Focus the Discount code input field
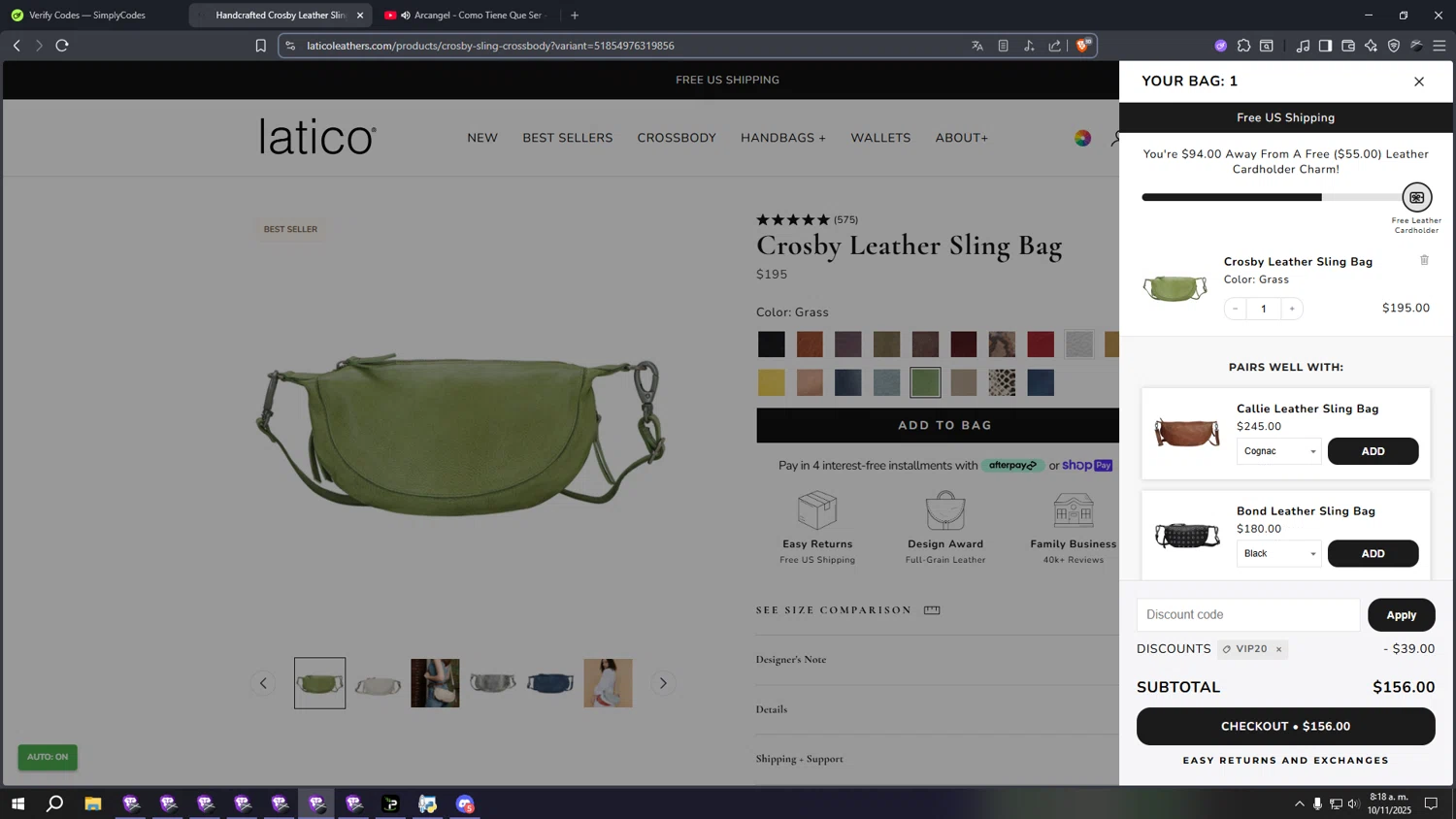This screenshot has height=819, width=1456. (x=1248, y=615)
